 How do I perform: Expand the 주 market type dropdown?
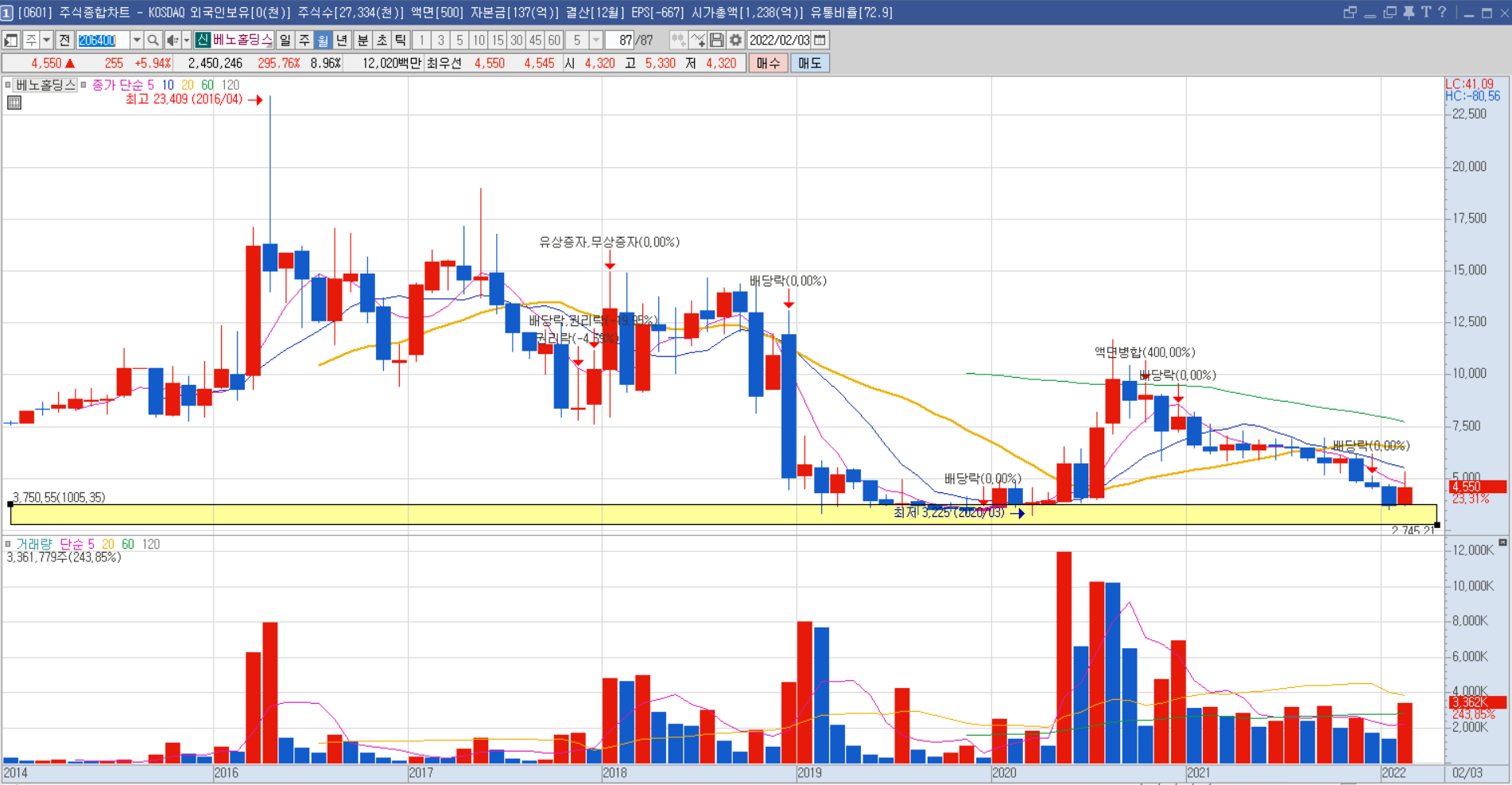[x=46, y=40]
